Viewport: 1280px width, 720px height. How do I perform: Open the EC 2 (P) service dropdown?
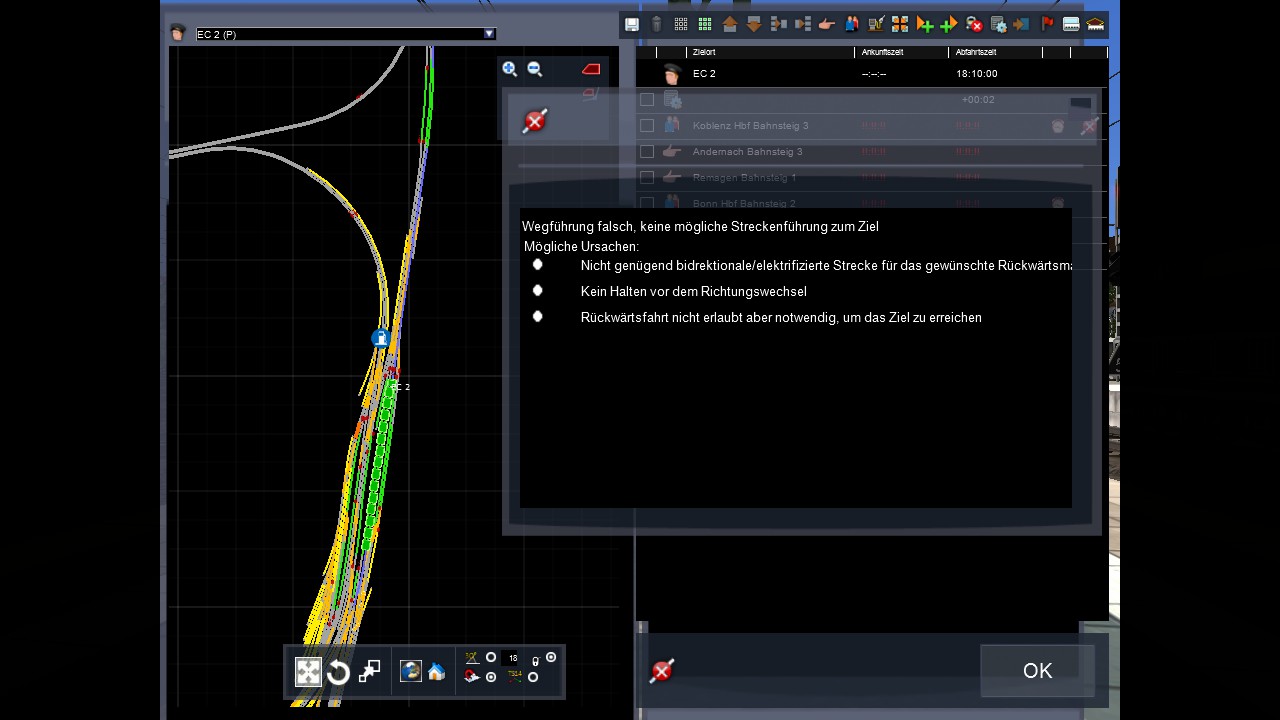pyautogui.click(x=489, y=34)
